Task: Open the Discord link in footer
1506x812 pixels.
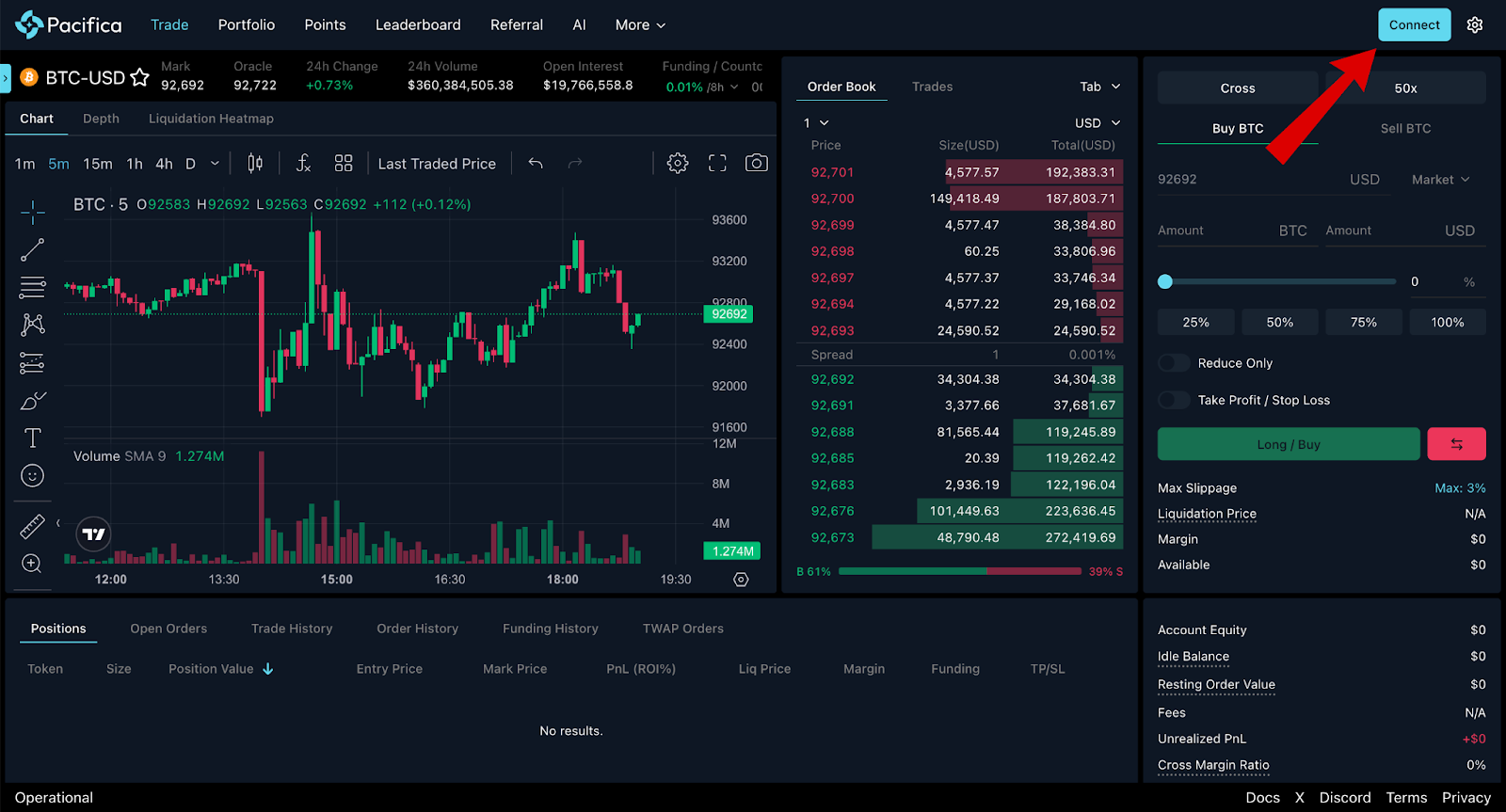Action: tap(1345, 798)
